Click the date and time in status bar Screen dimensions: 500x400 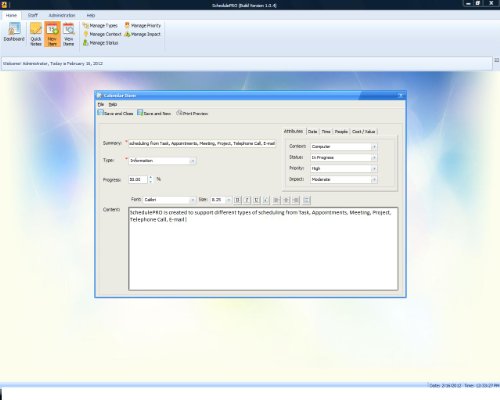point(464,385)
